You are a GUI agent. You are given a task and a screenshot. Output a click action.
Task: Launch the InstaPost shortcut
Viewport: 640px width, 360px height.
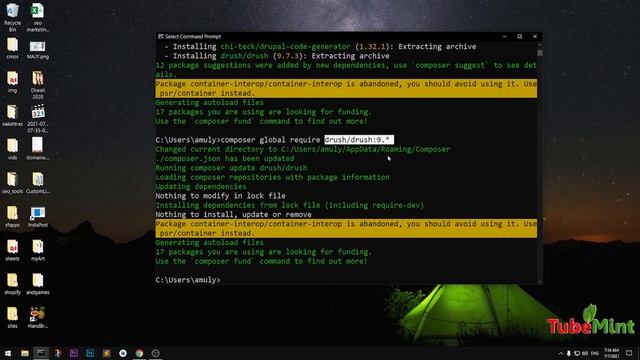(38, 217)
